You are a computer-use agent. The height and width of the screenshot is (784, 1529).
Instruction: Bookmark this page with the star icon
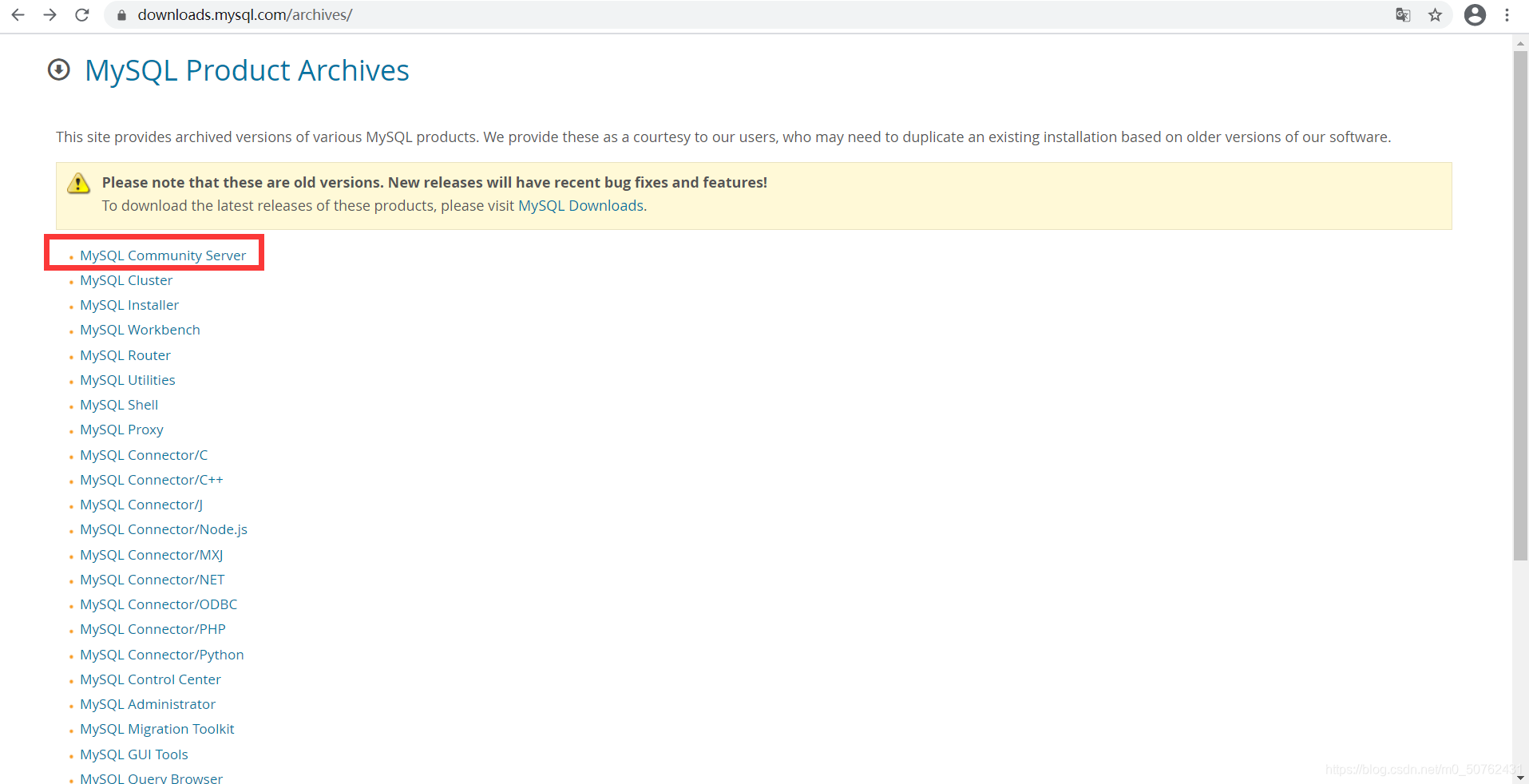click(1435, 15)
